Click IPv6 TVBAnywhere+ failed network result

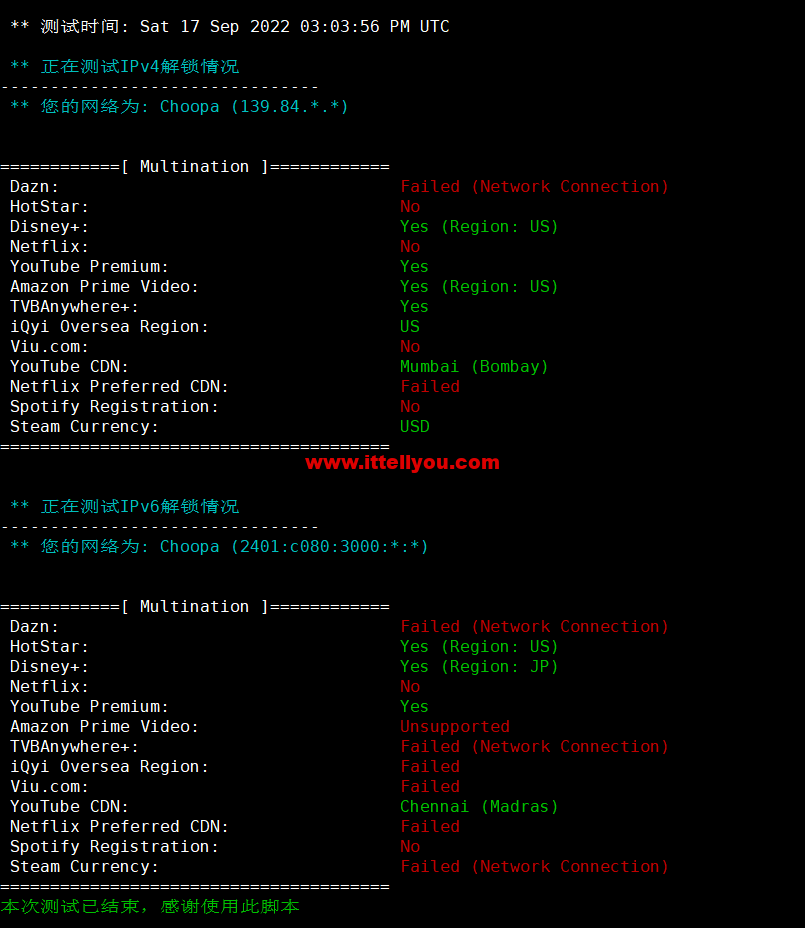534,746
